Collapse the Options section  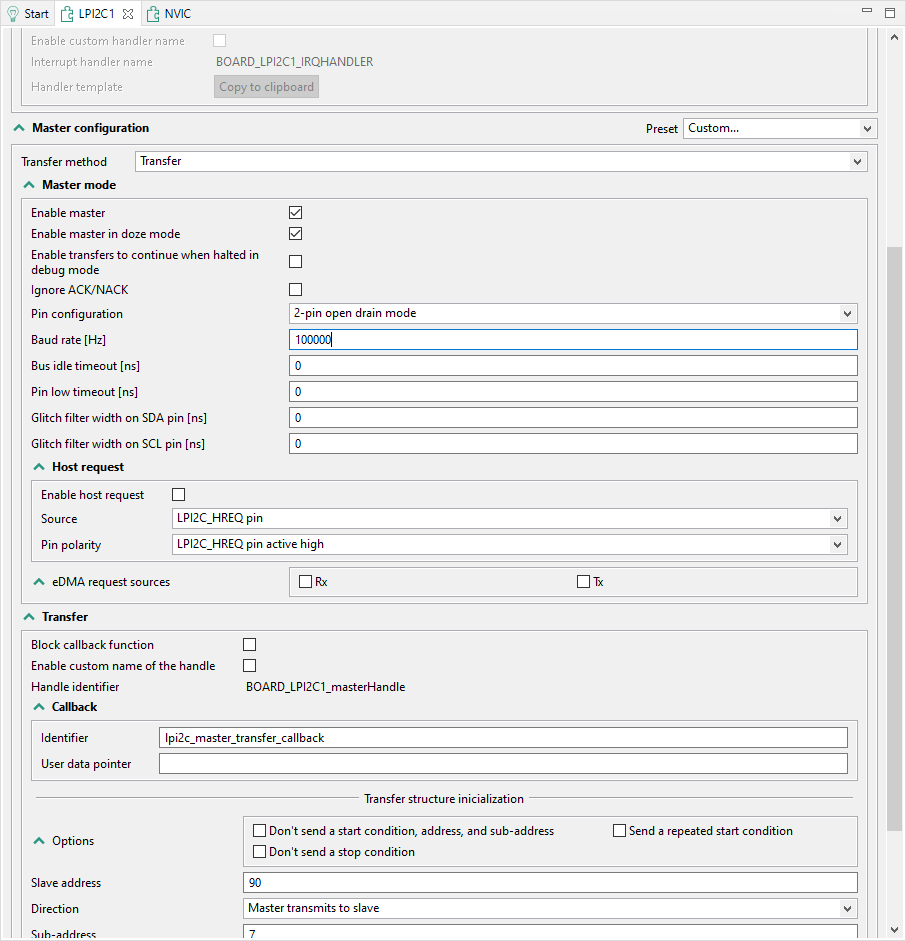38,840
